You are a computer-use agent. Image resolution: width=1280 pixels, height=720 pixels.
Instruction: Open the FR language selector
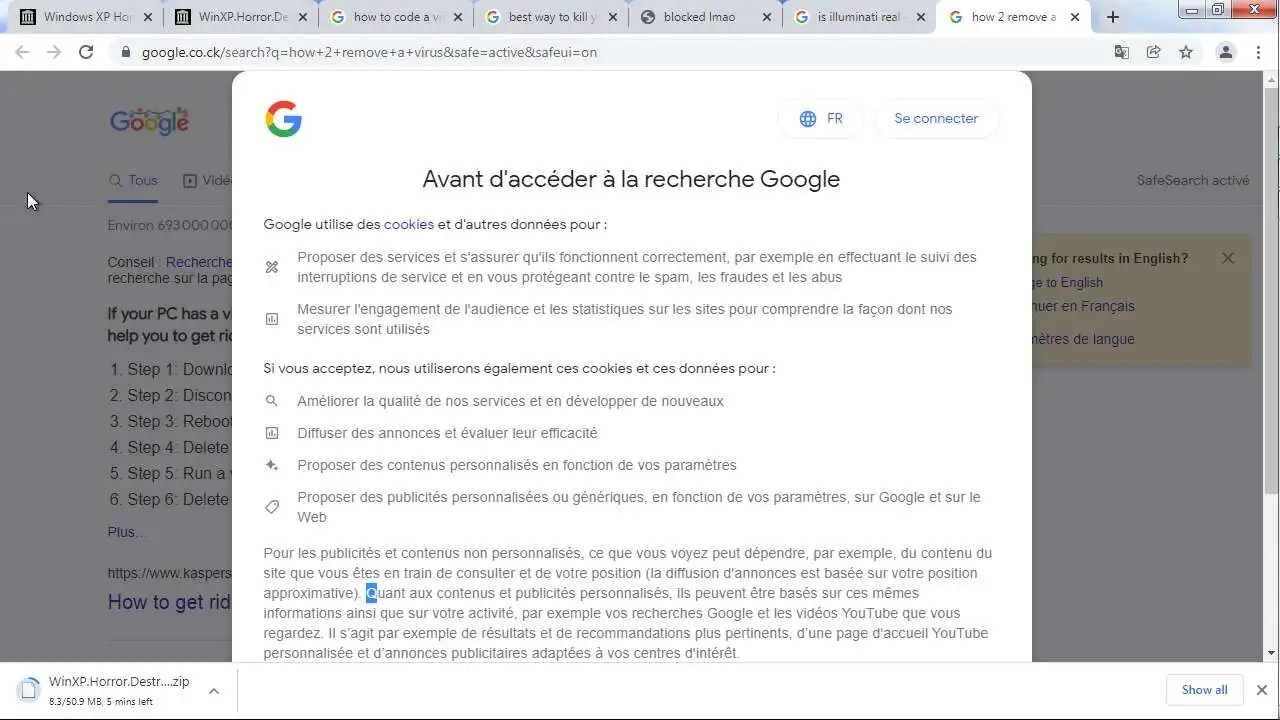click(822, 118)
